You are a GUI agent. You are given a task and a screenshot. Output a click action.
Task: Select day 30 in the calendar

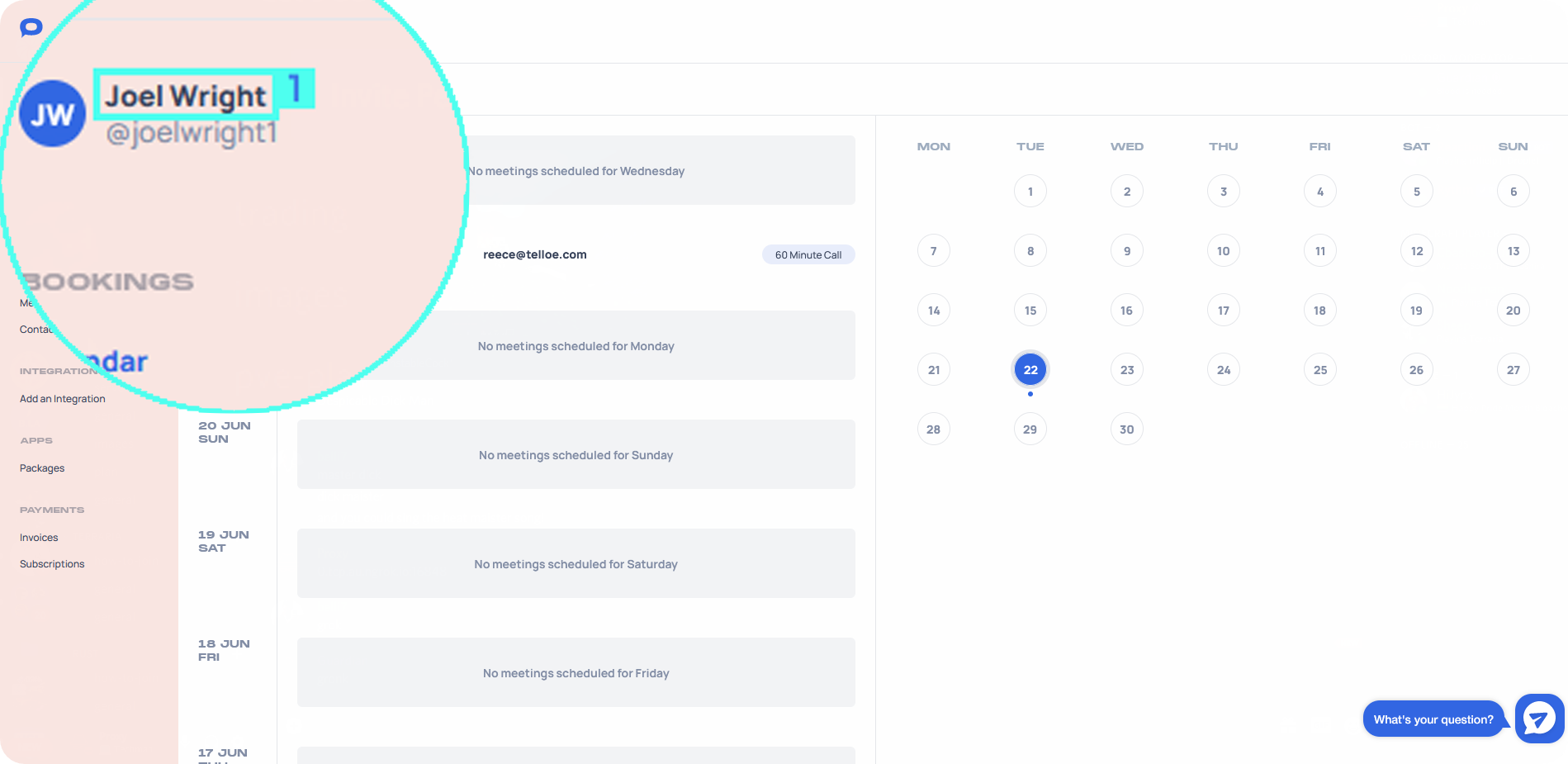point(1127,429)
